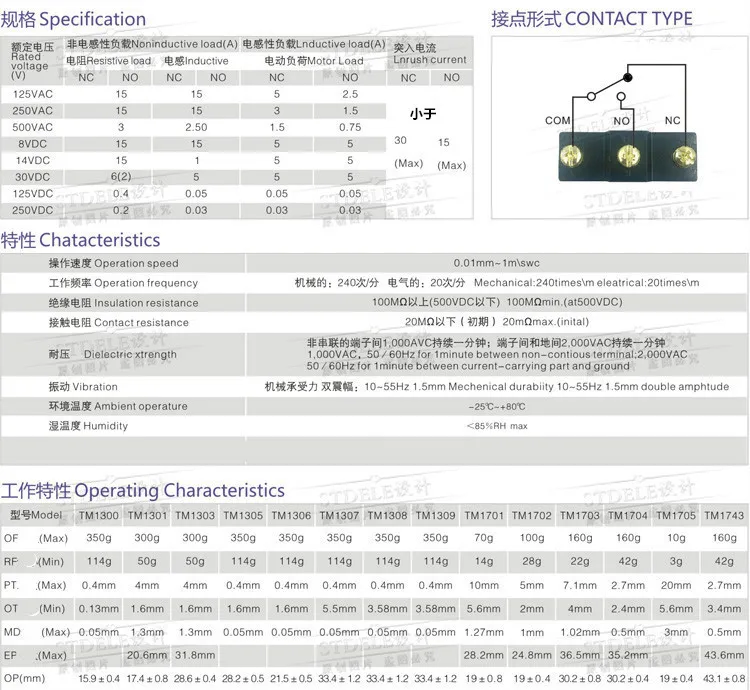
Task: Click the 电阻Resistive load column header
Action: click(109, 61)
